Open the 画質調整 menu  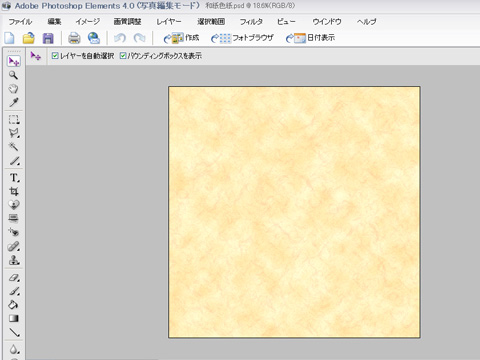(x=127, y=22)
